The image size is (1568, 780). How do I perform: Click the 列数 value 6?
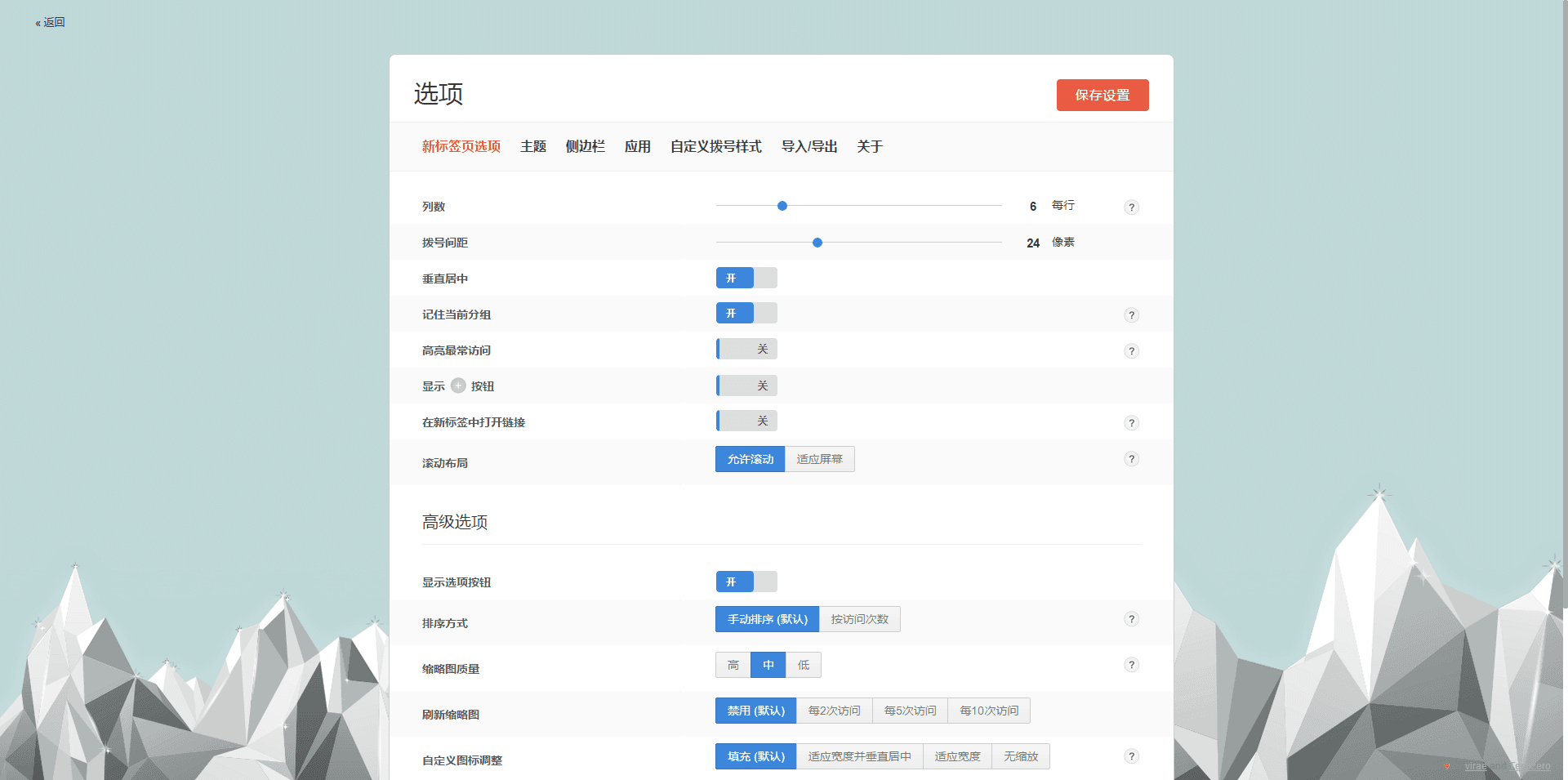[1033, 207]
